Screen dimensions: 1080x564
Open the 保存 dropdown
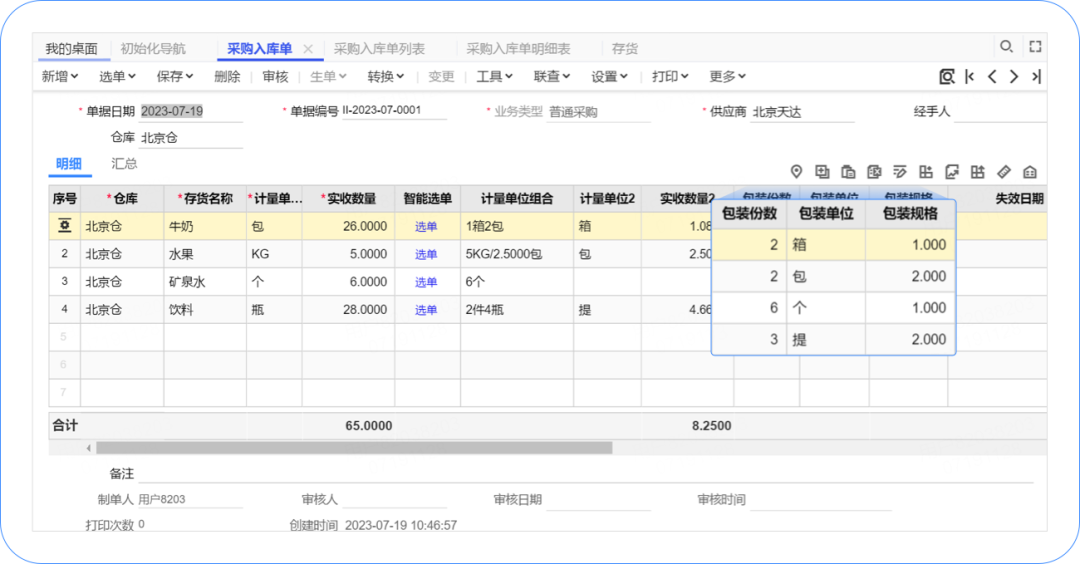[175, 77]
